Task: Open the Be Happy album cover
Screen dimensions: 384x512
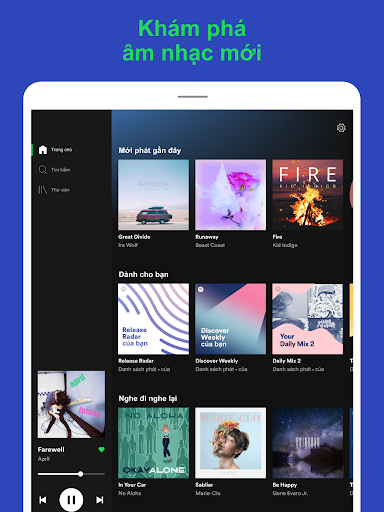Action: pyautogui.click(x=308, y=443)
